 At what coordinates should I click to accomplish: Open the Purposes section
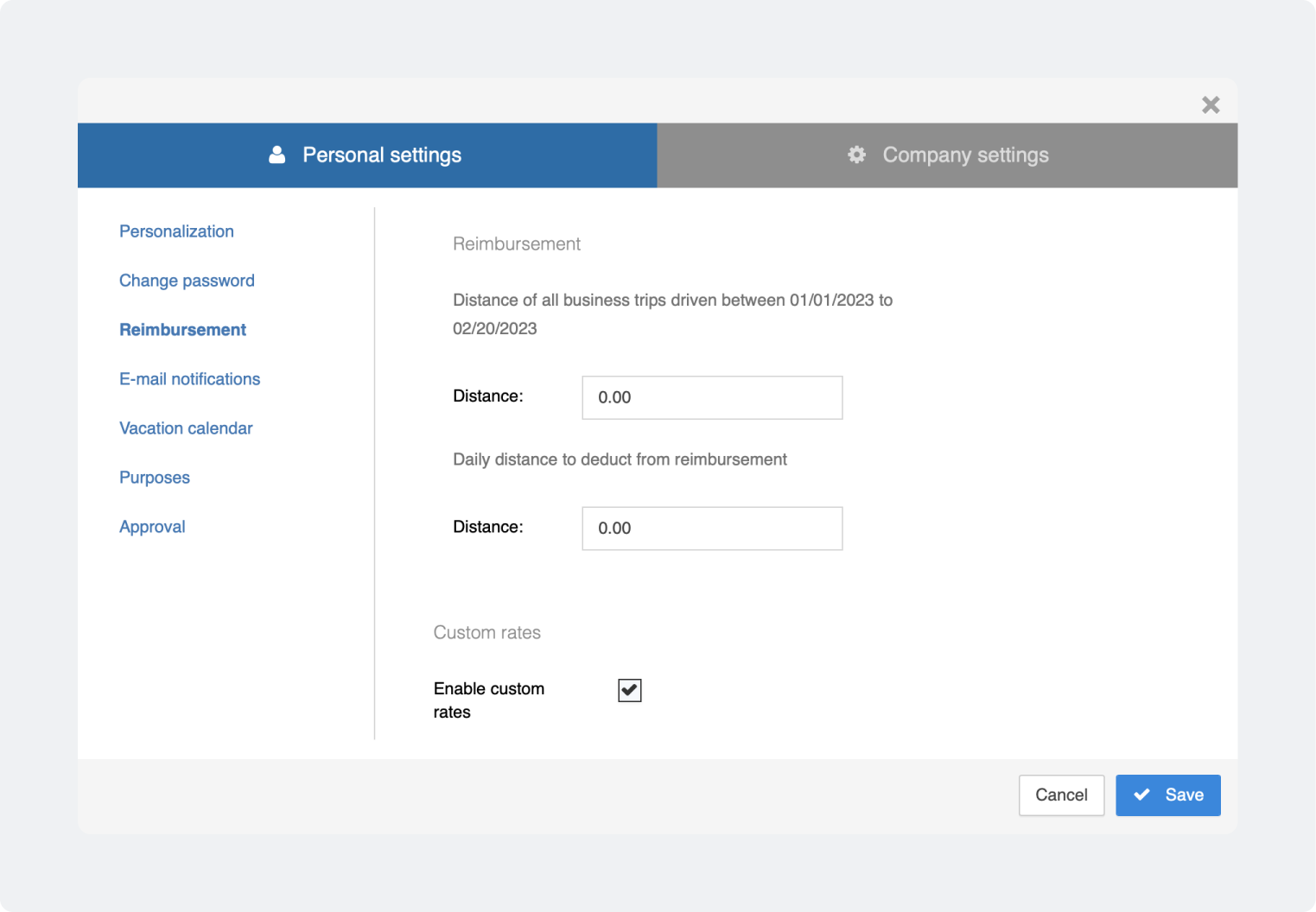(x=155, y=478)
